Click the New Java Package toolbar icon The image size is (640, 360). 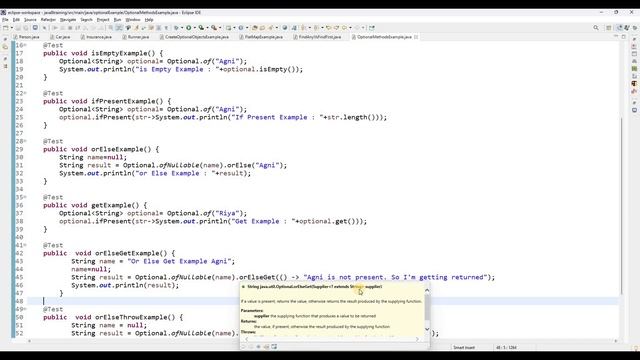coord(229,28)
